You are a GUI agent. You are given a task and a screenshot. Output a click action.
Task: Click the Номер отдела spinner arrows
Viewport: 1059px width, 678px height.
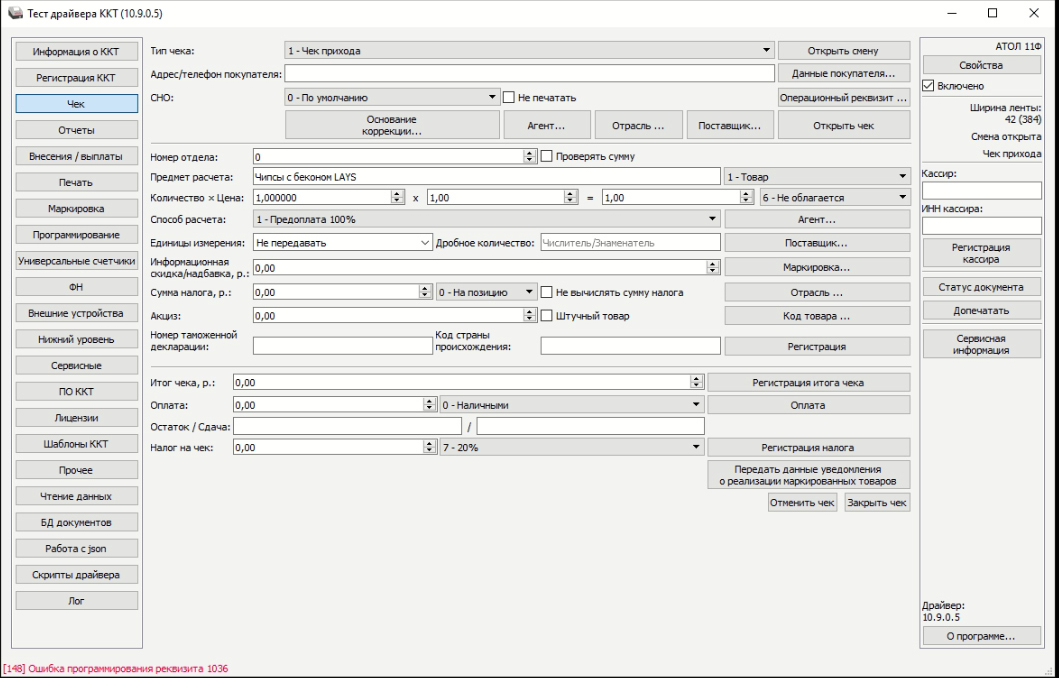(529, 157)
